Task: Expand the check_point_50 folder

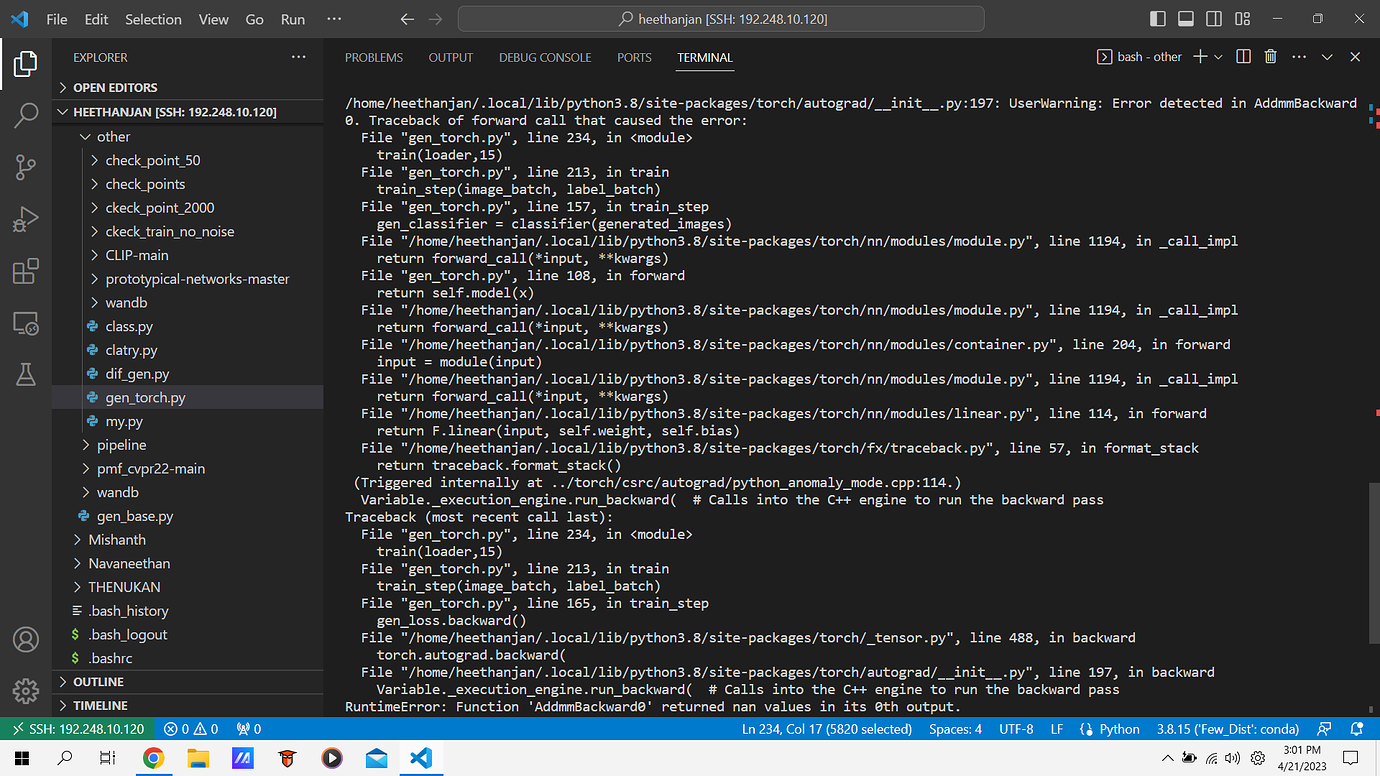Action: pyautogui.click(x=152, y=160)
